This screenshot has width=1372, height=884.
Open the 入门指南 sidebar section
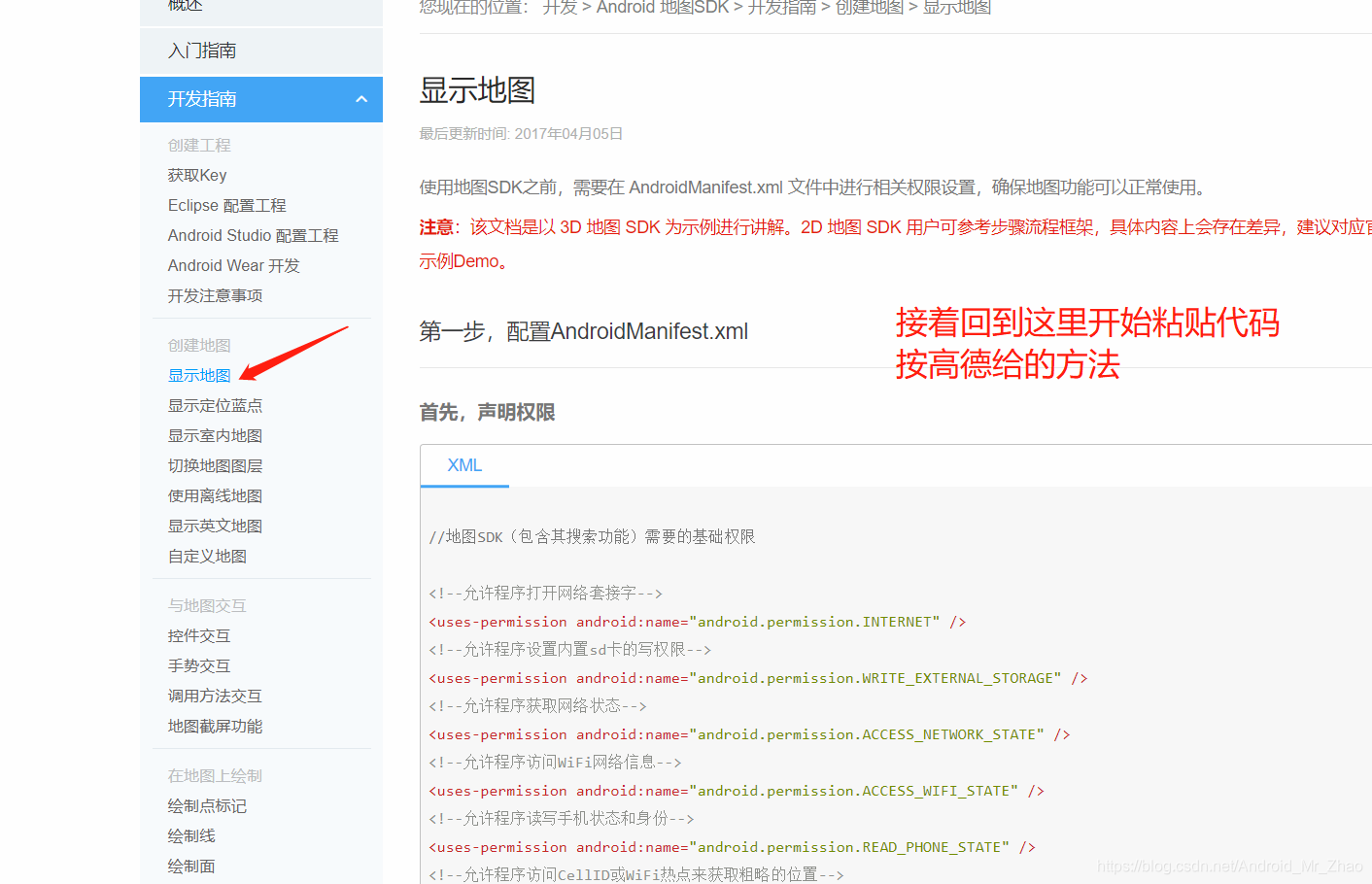click(x=261, y=51)
